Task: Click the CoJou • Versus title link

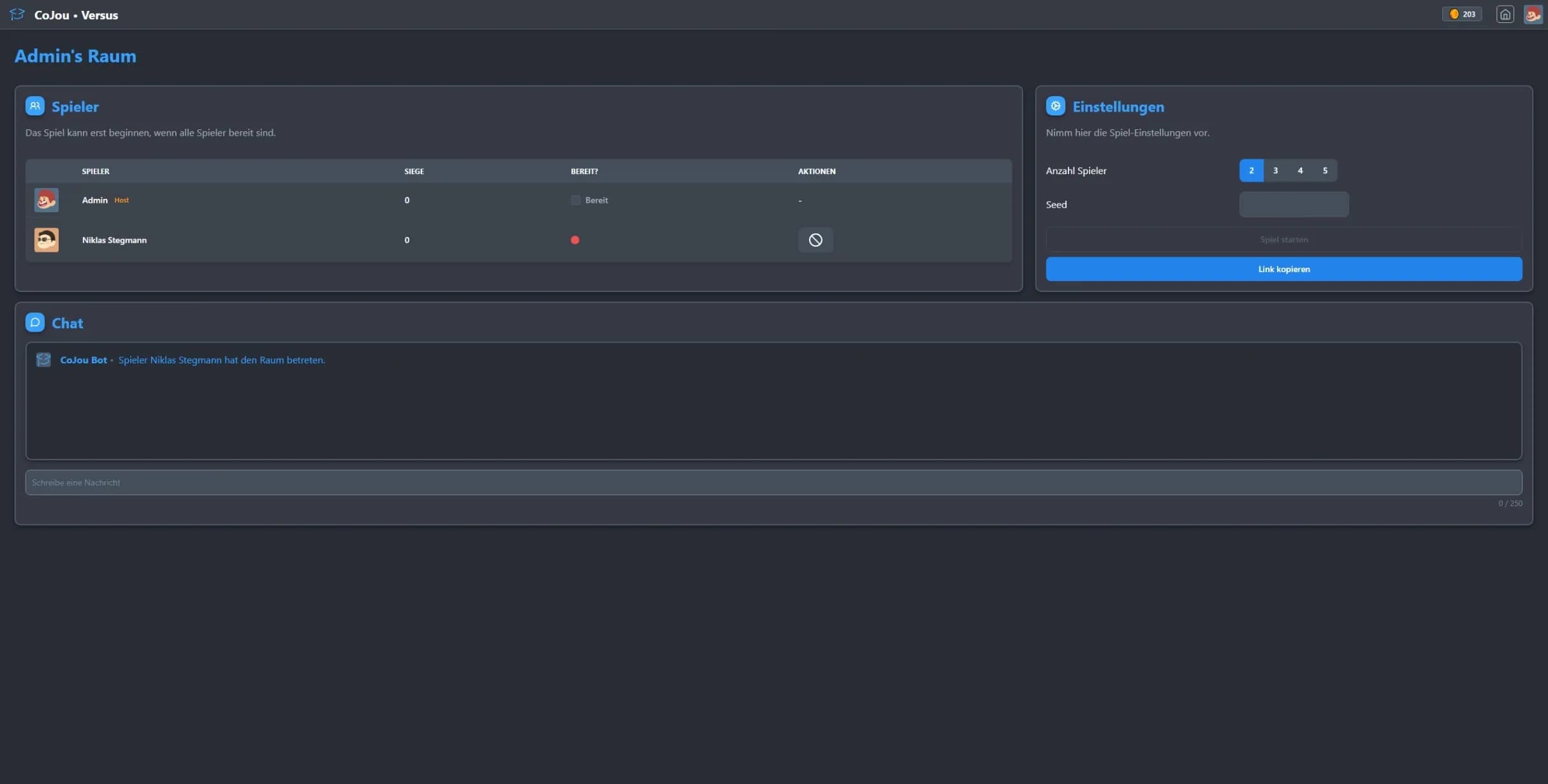Action: tap(76, 15)
